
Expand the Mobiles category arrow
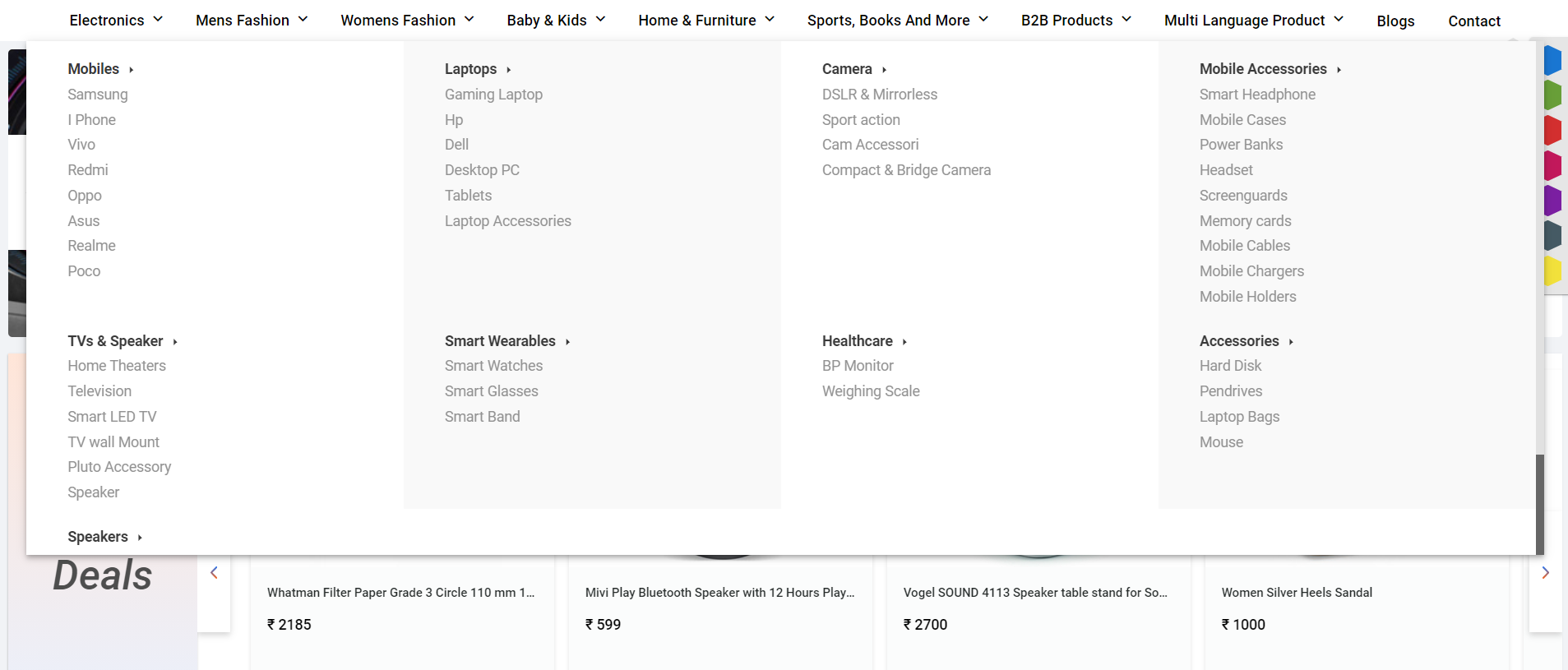[x=132, y=70]
